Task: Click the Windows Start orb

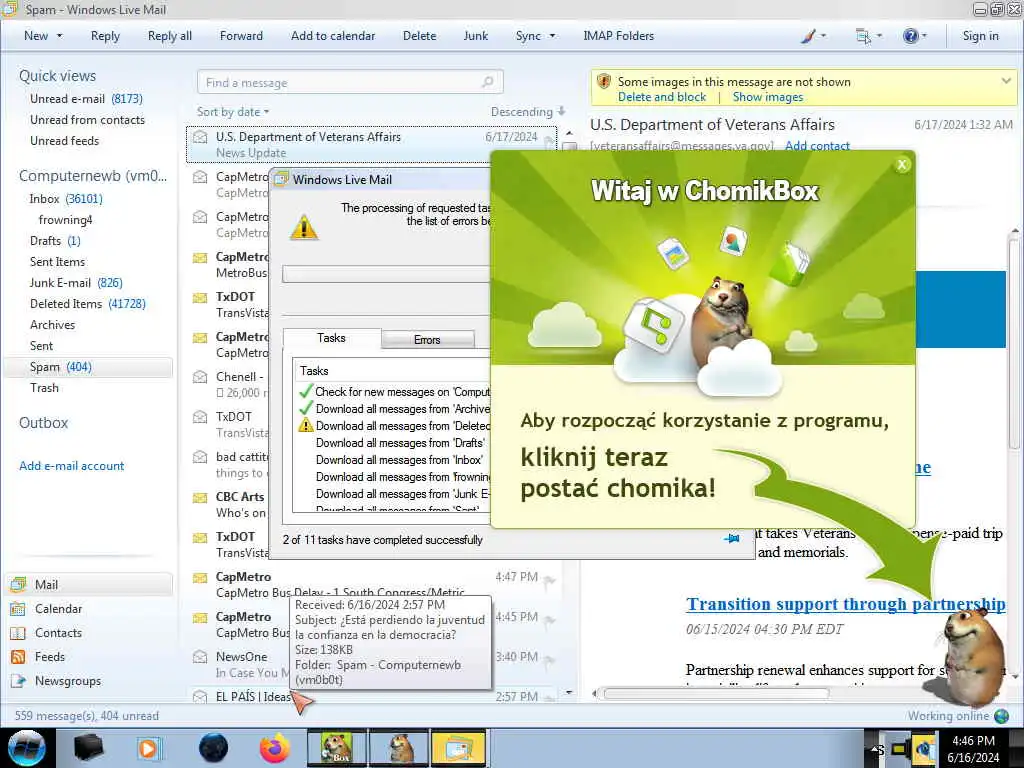Action: click(27, 748)
